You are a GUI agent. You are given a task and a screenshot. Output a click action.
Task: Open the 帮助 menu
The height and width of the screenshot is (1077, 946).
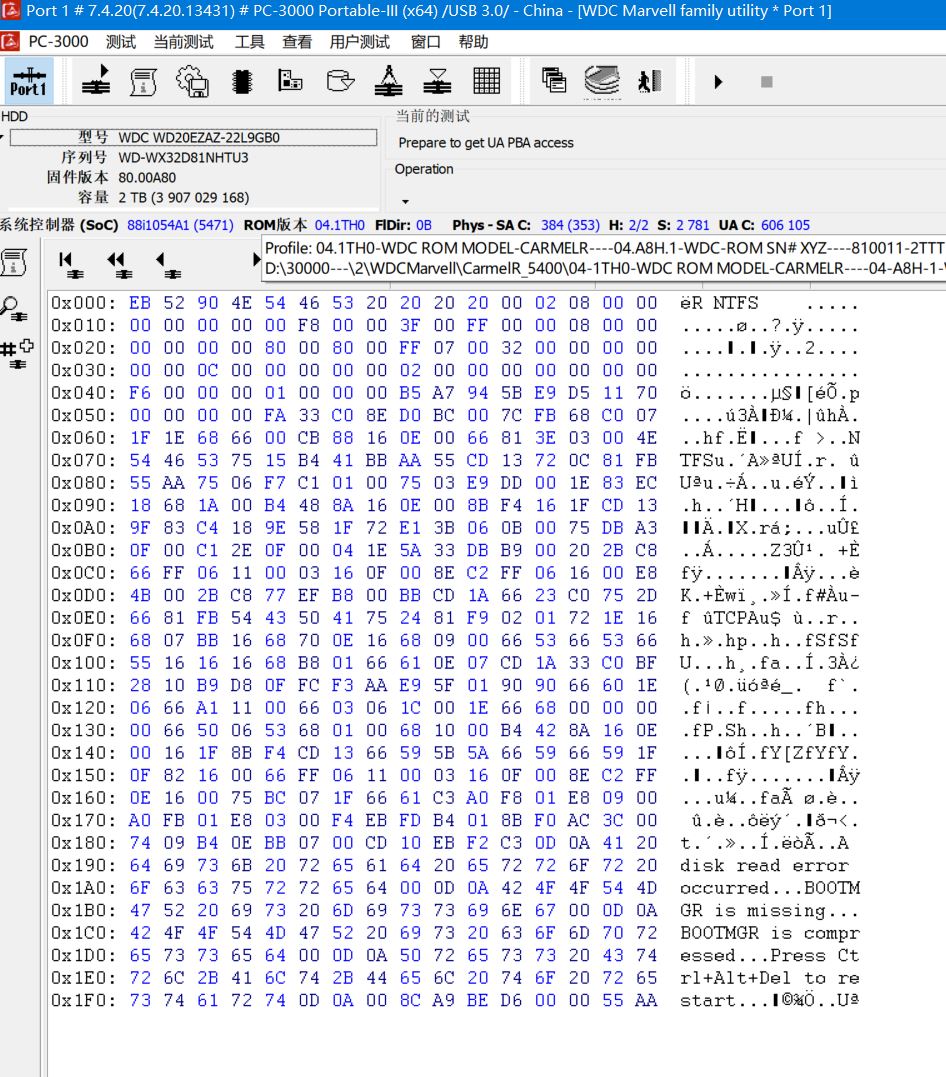click(473, 42)
